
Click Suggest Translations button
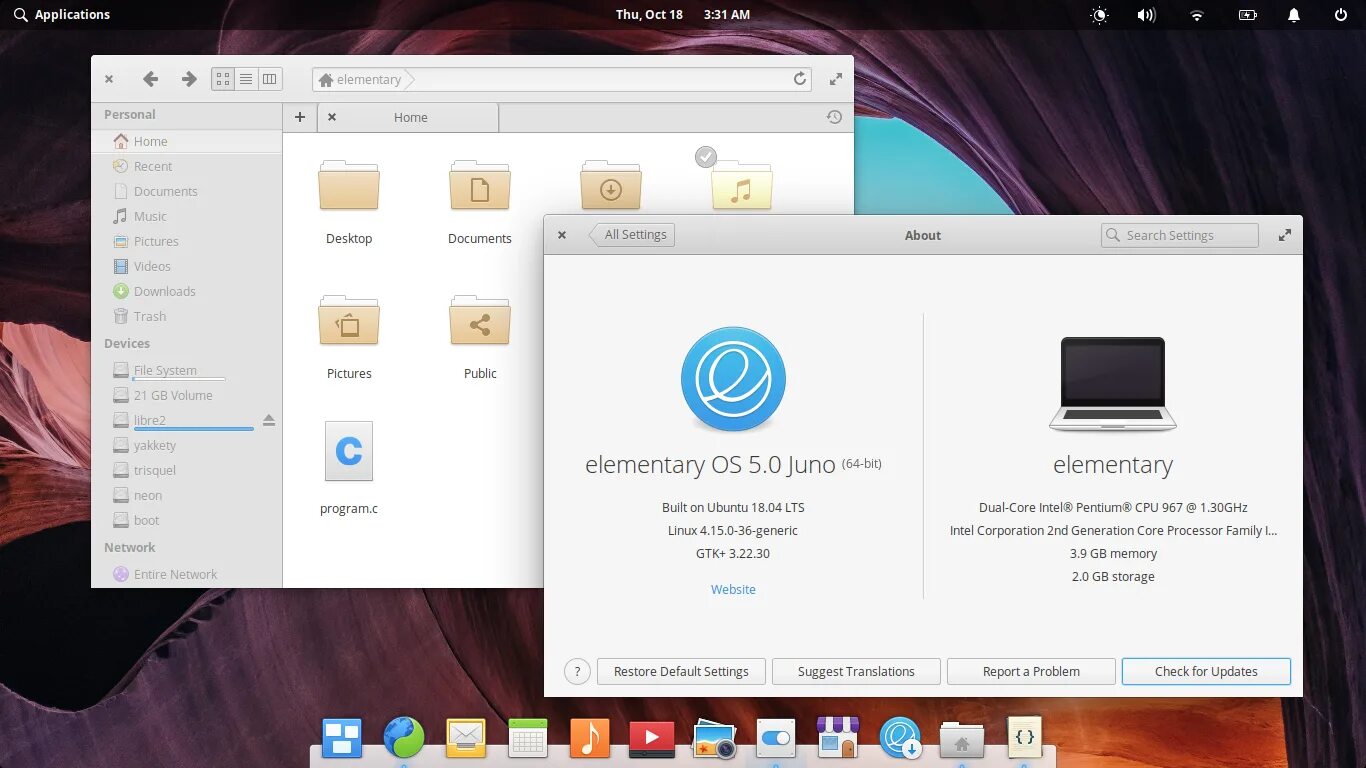click(x=856, y=671)
